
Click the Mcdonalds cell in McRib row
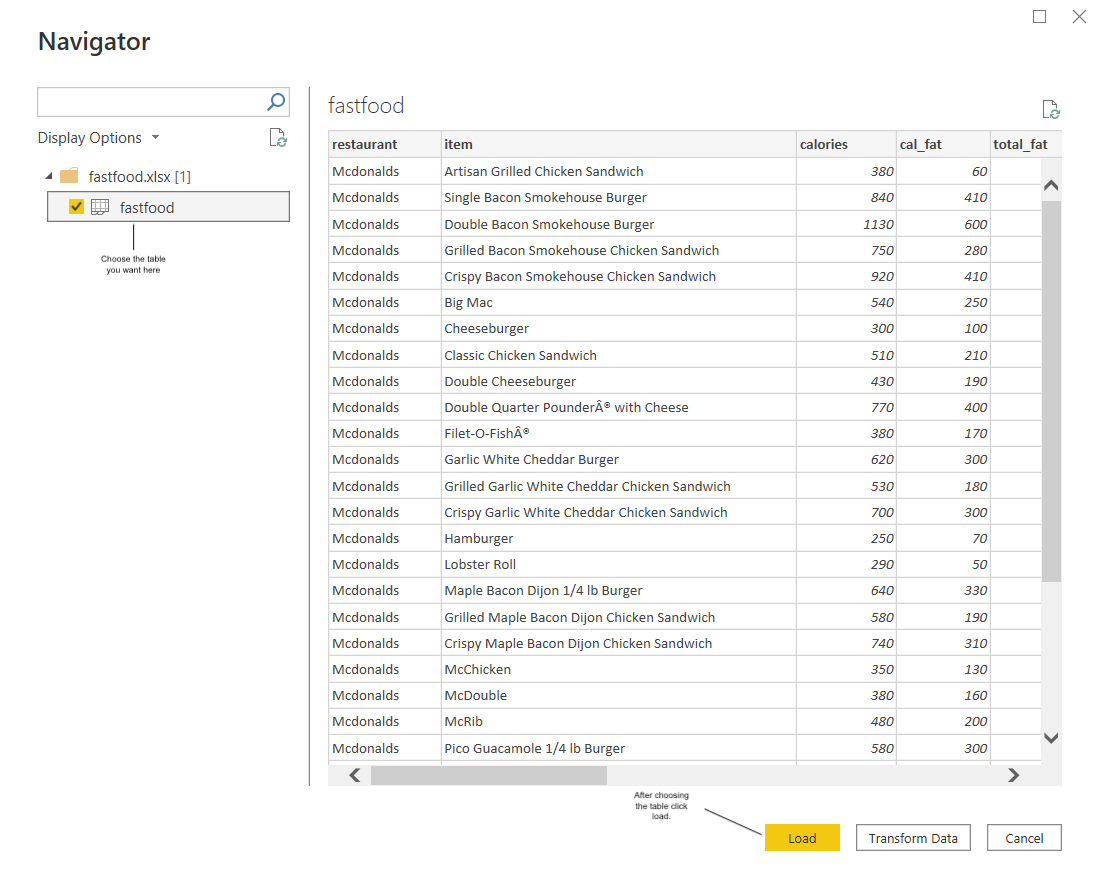click(x=385, y=721)
